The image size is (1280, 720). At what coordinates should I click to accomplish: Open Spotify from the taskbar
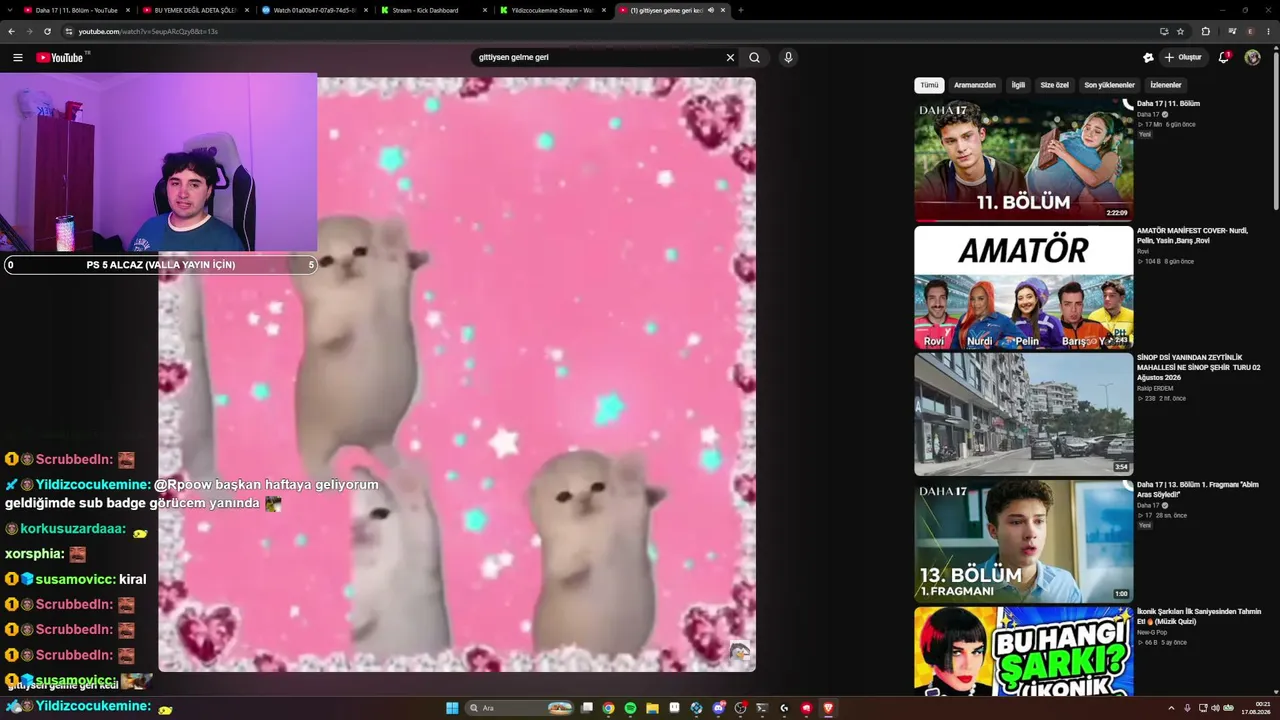[x=631, y=708]
